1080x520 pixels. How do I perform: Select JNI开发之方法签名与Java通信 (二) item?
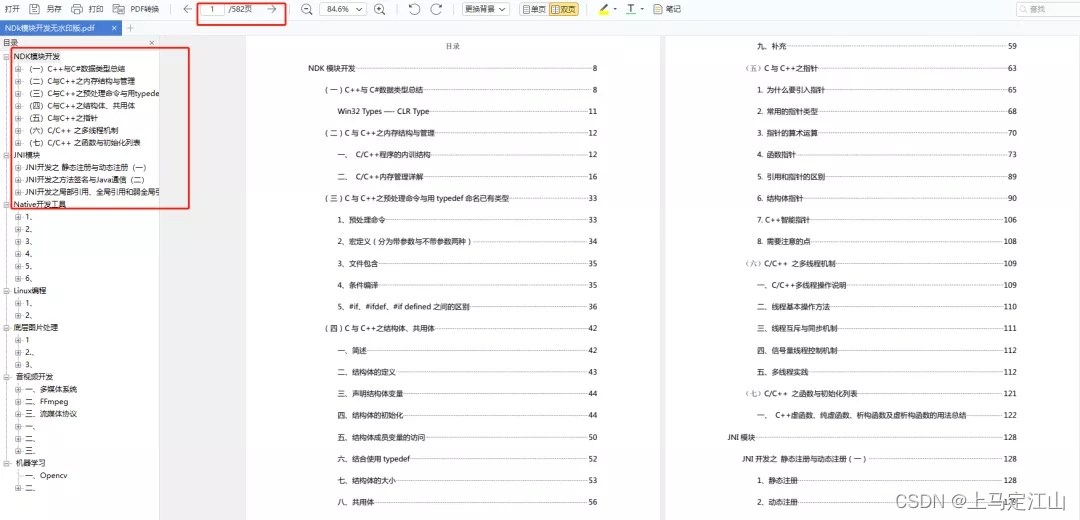tap(85, 180)
